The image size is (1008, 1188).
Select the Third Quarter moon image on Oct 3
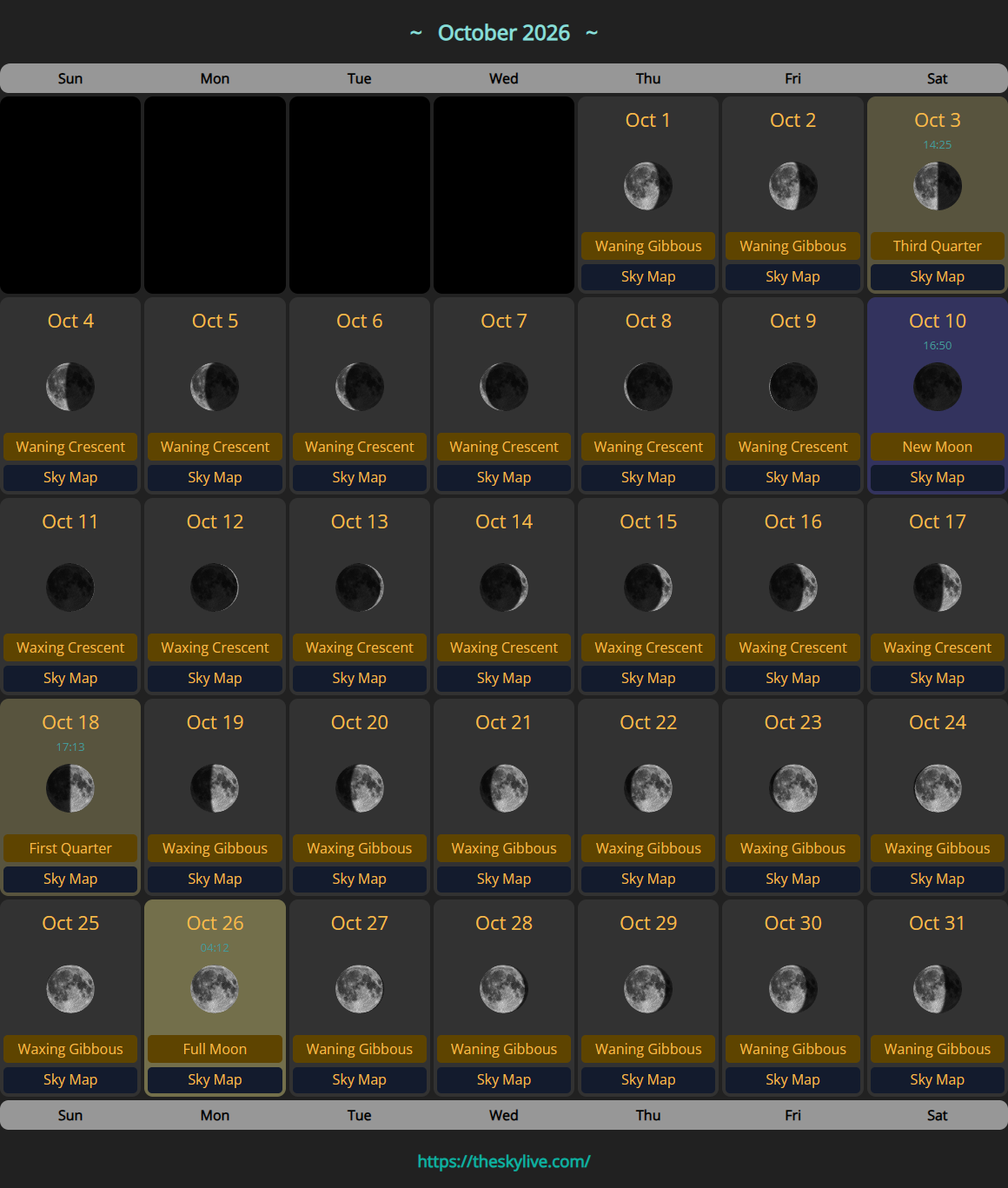point(937,185)
